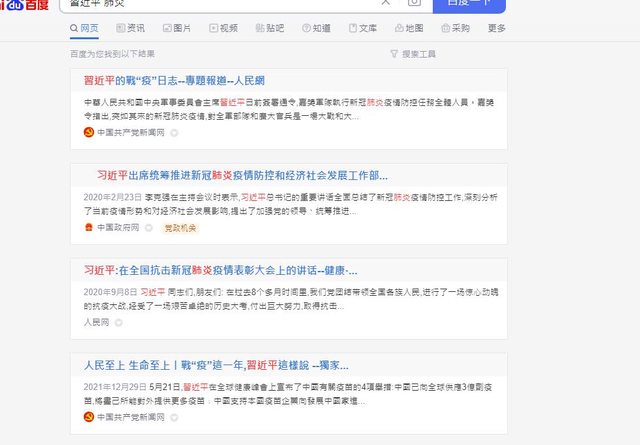
Task: Go to the 知道 tab
Action: pos(316,28)
